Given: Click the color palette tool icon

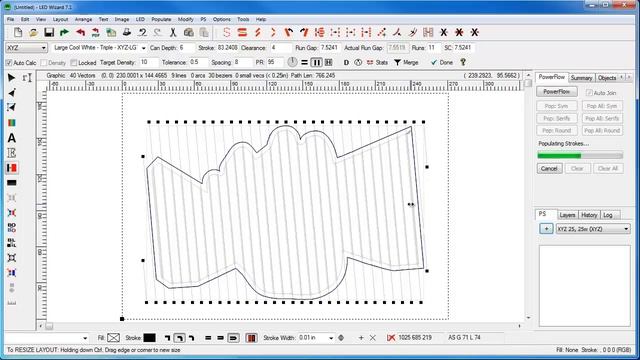Looking at the screenshot, I should click(x=11, y=122).
